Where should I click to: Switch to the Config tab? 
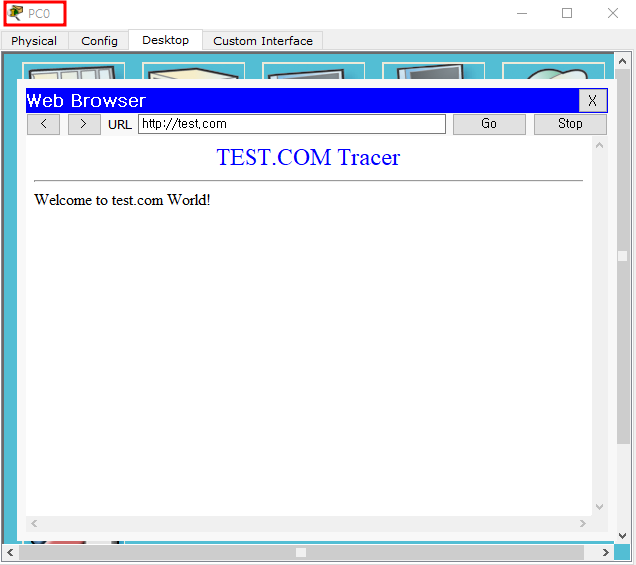coord(99,41)
